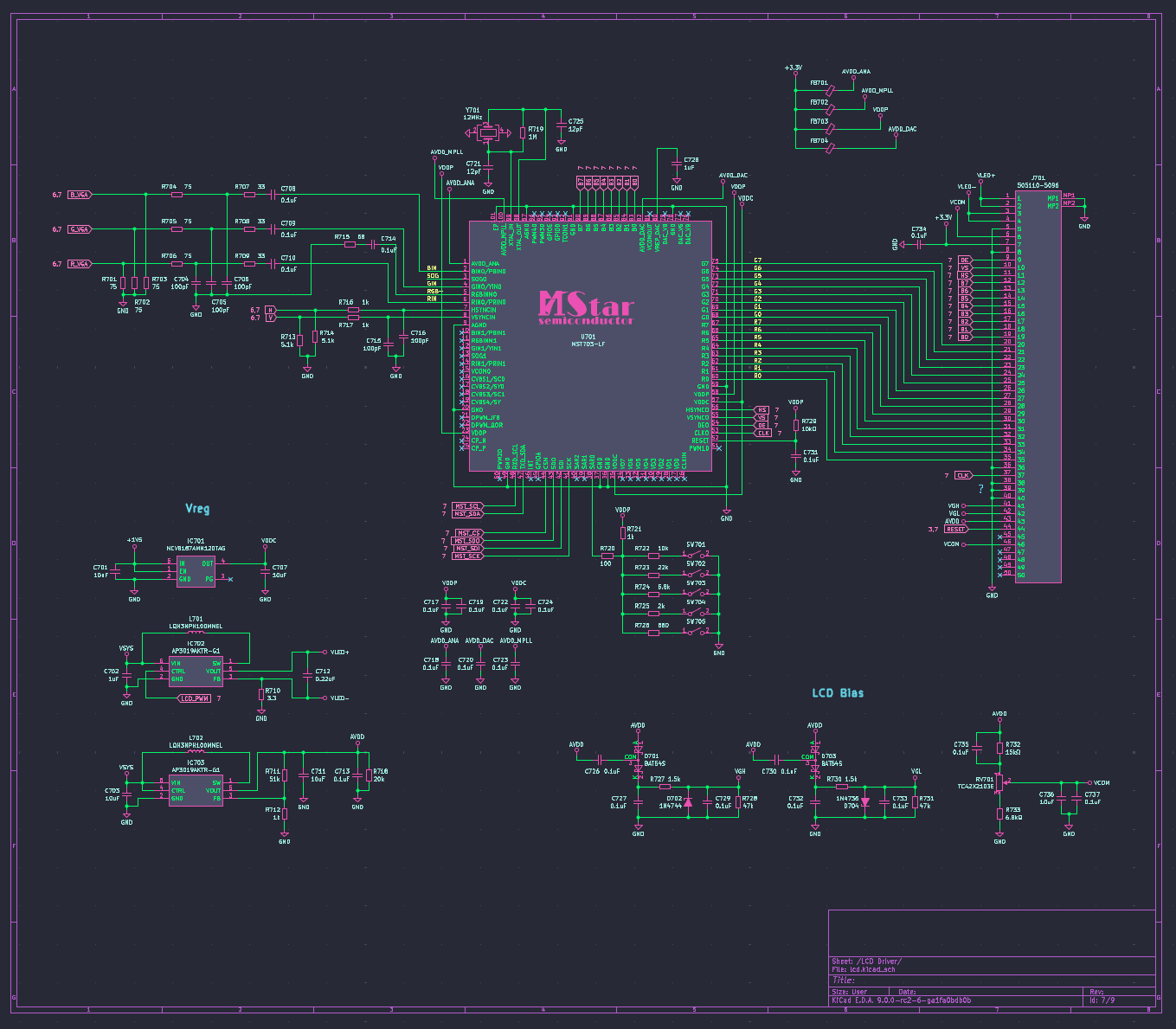
Task: Select the IC703 boost converter symbol
Action: tap(196, 790)
